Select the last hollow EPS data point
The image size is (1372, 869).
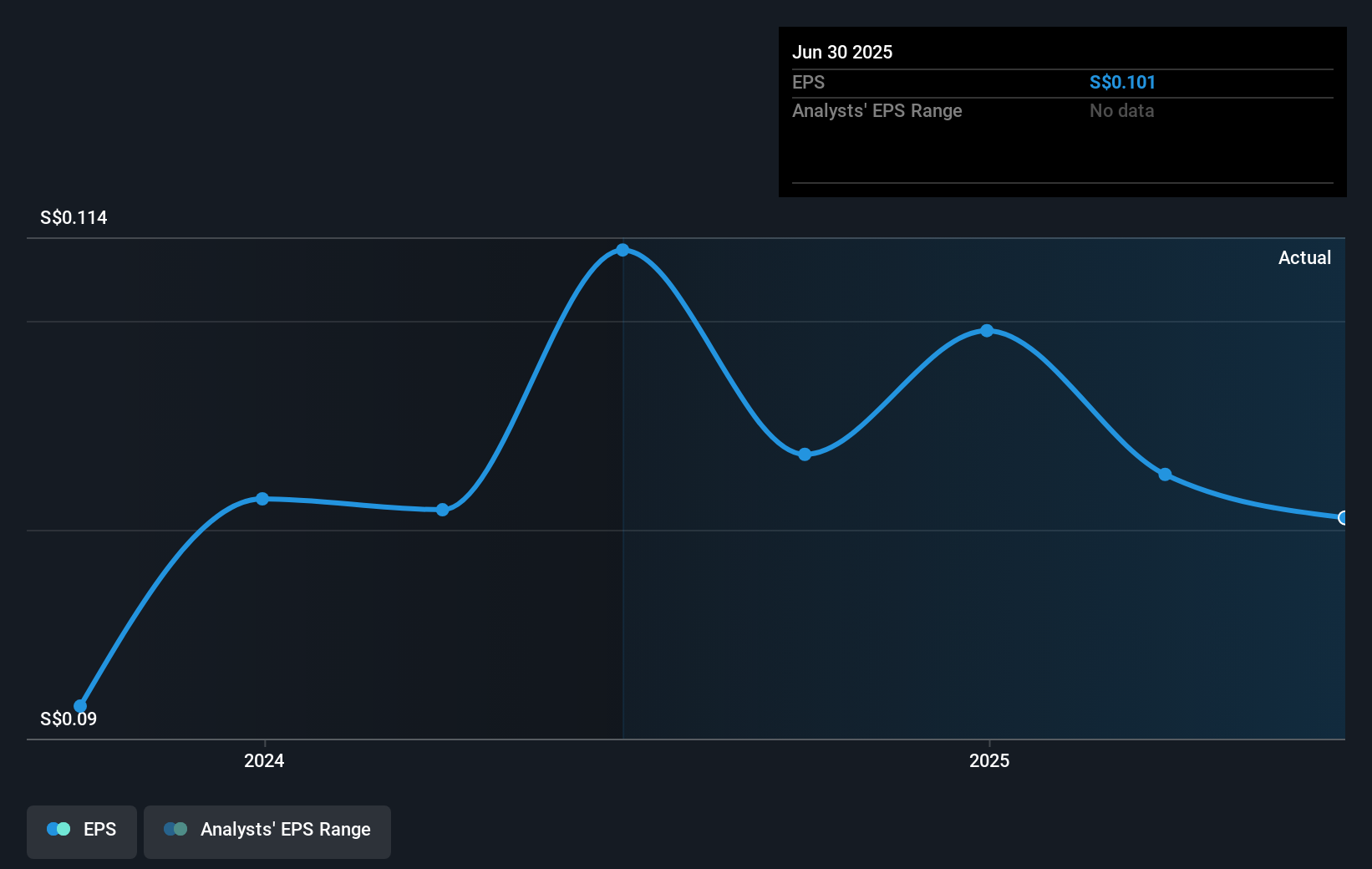coord(1344,518)
